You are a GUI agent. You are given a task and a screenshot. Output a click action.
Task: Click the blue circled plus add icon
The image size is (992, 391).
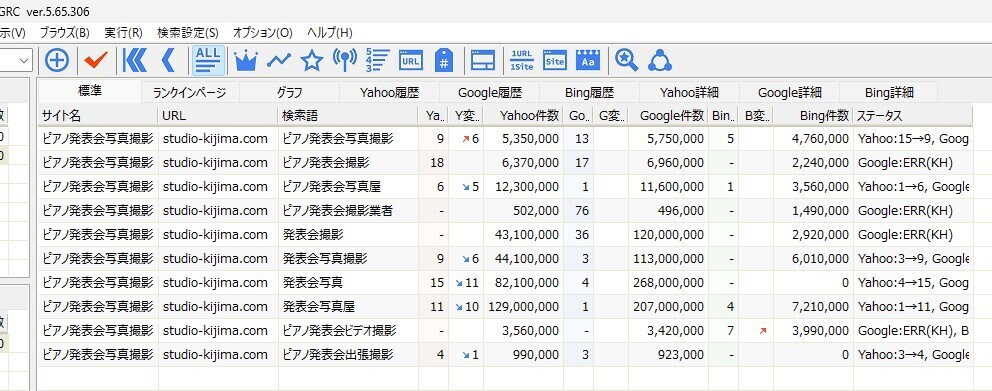coord(57,61)
